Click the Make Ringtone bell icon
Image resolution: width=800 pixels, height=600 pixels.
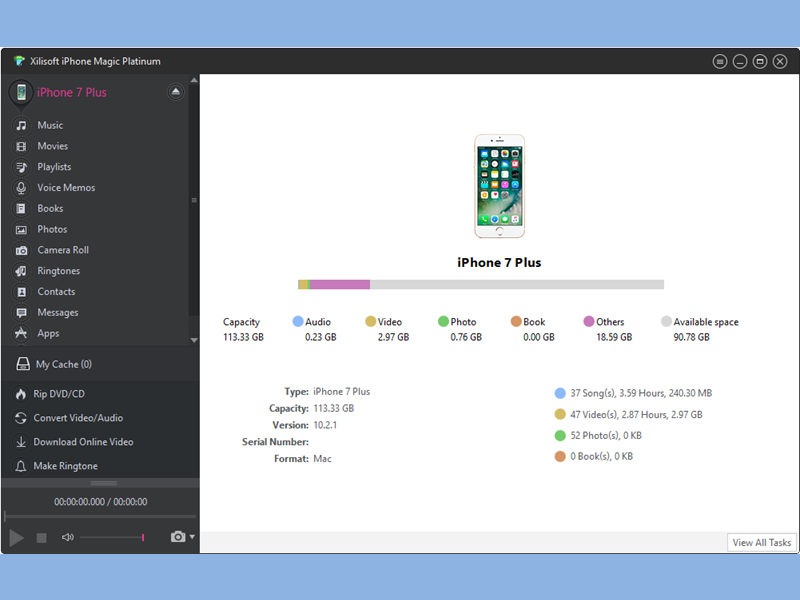20,466
